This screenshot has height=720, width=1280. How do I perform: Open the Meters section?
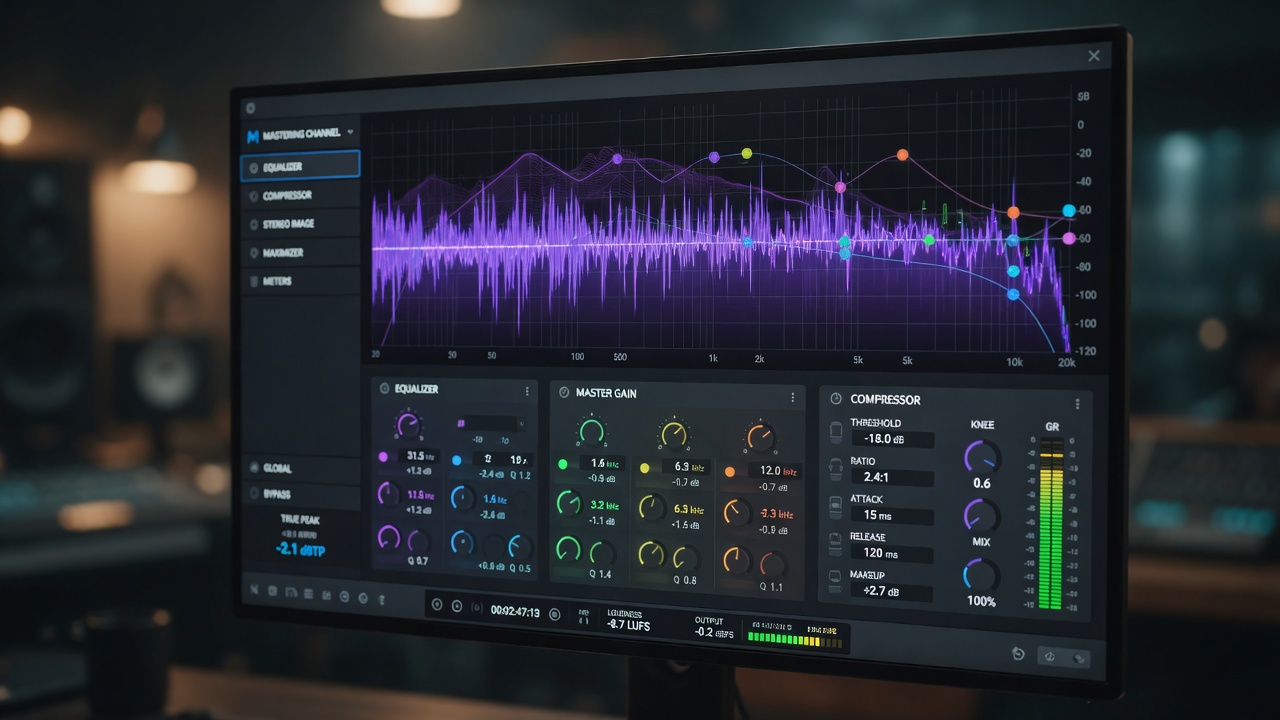point(300,281)
